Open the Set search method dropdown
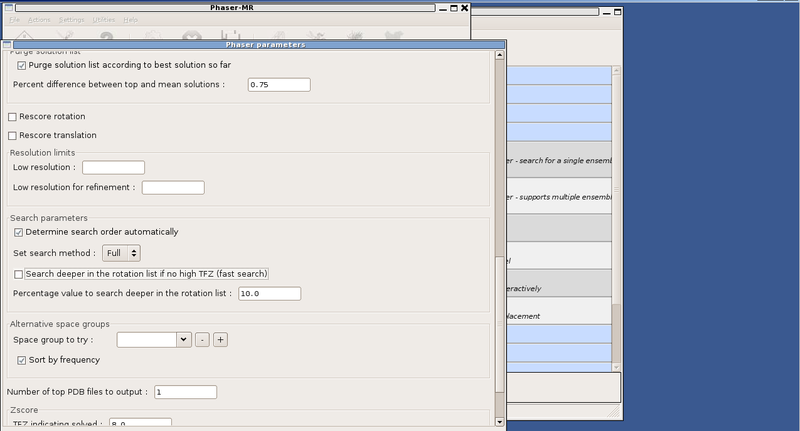The image size is (800, 431). (122, 254)
